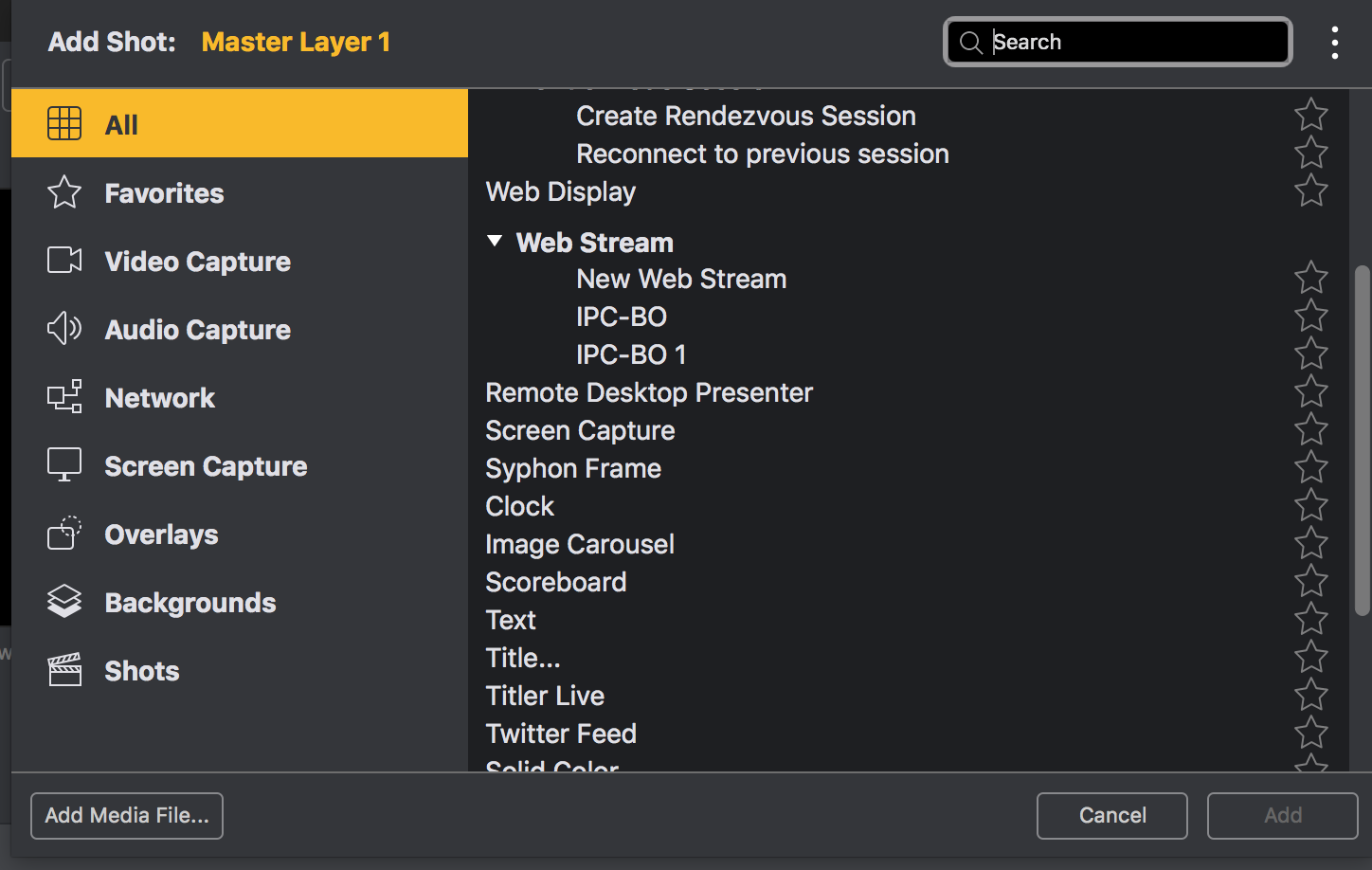Screen dimensions: 1372x870
Task: Click the Shots clapperboard icon
Action: point(64,670)
